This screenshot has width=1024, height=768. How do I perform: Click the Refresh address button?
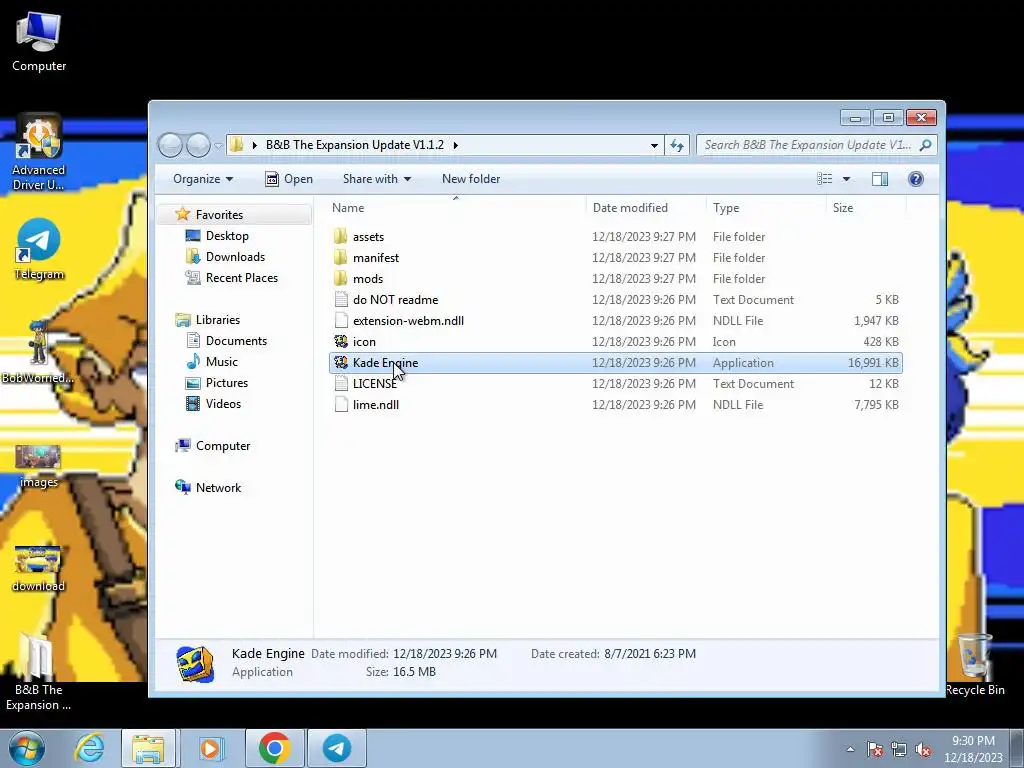click(x=677, y=145)
